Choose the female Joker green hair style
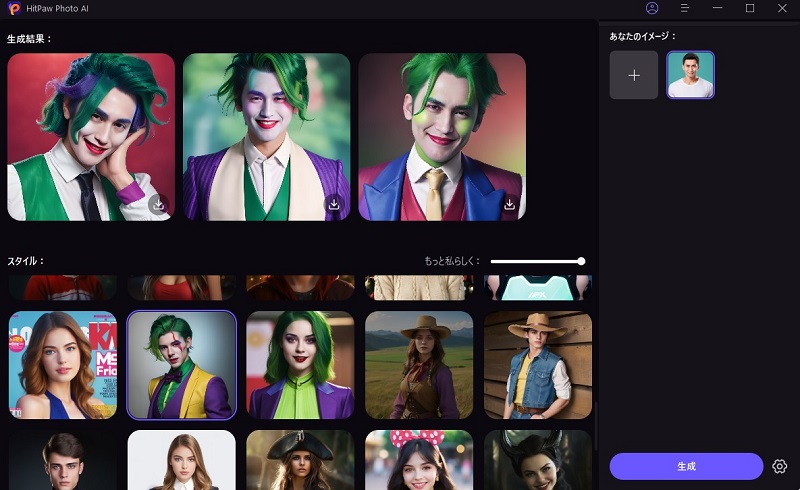 pyautogui.click(x=300, y=365)
